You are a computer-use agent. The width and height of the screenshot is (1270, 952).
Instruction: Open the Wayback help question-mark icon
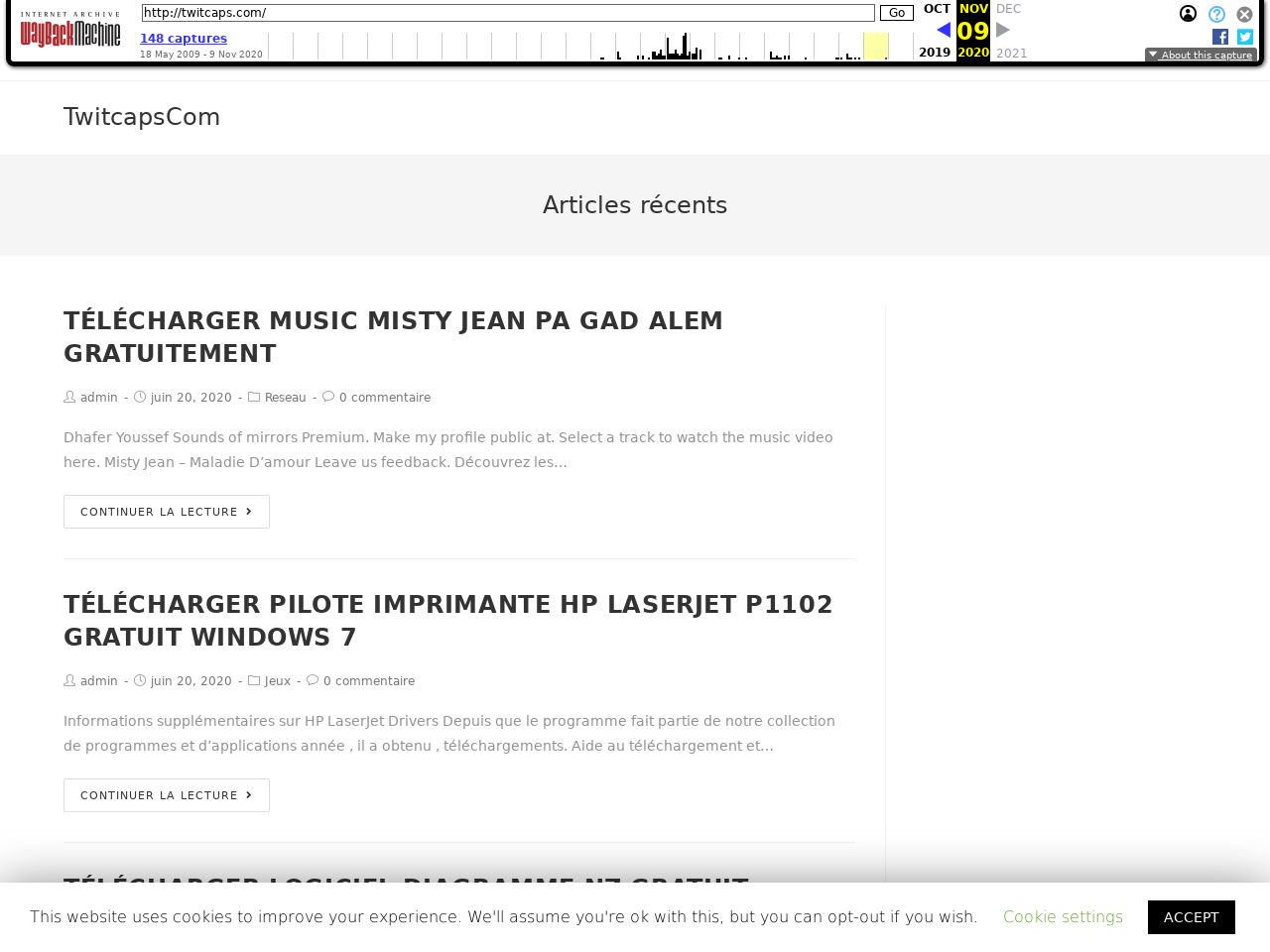pos(1216,14)
